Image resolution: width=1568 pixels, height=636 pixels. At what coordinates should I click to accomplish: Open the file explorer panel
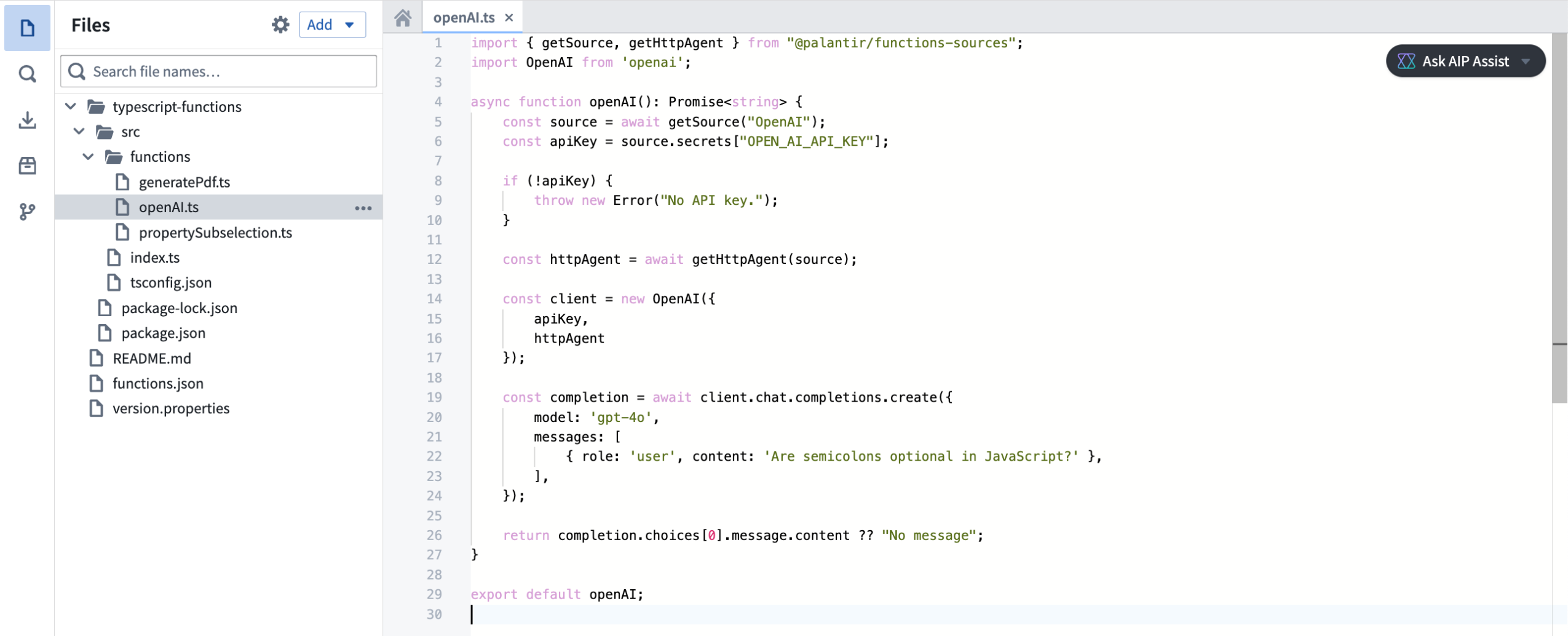pyautogui.click(x=26, y=27)
